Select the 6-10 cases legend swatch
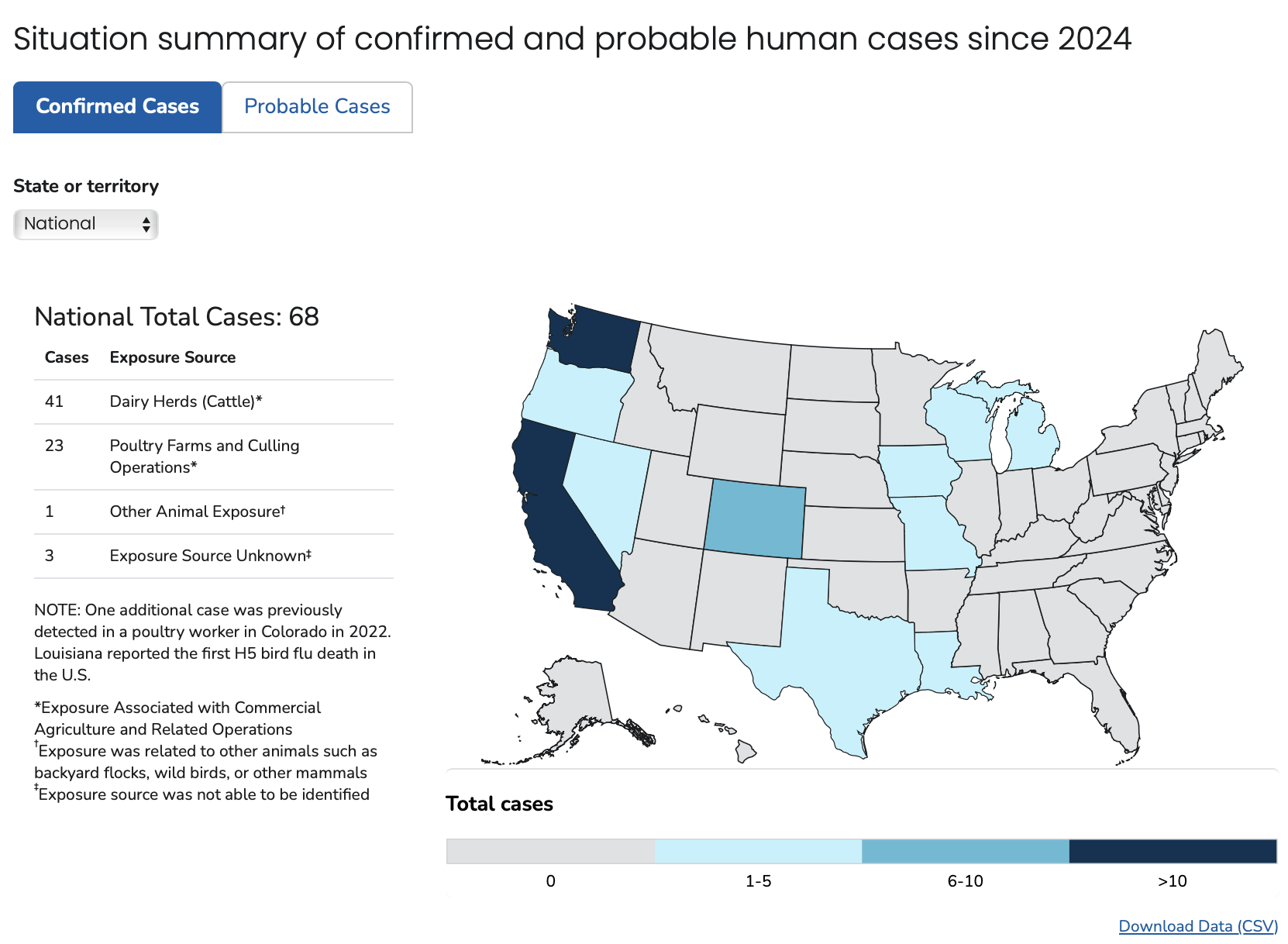The image size is (1288, 944). click(x=966, y=851)
